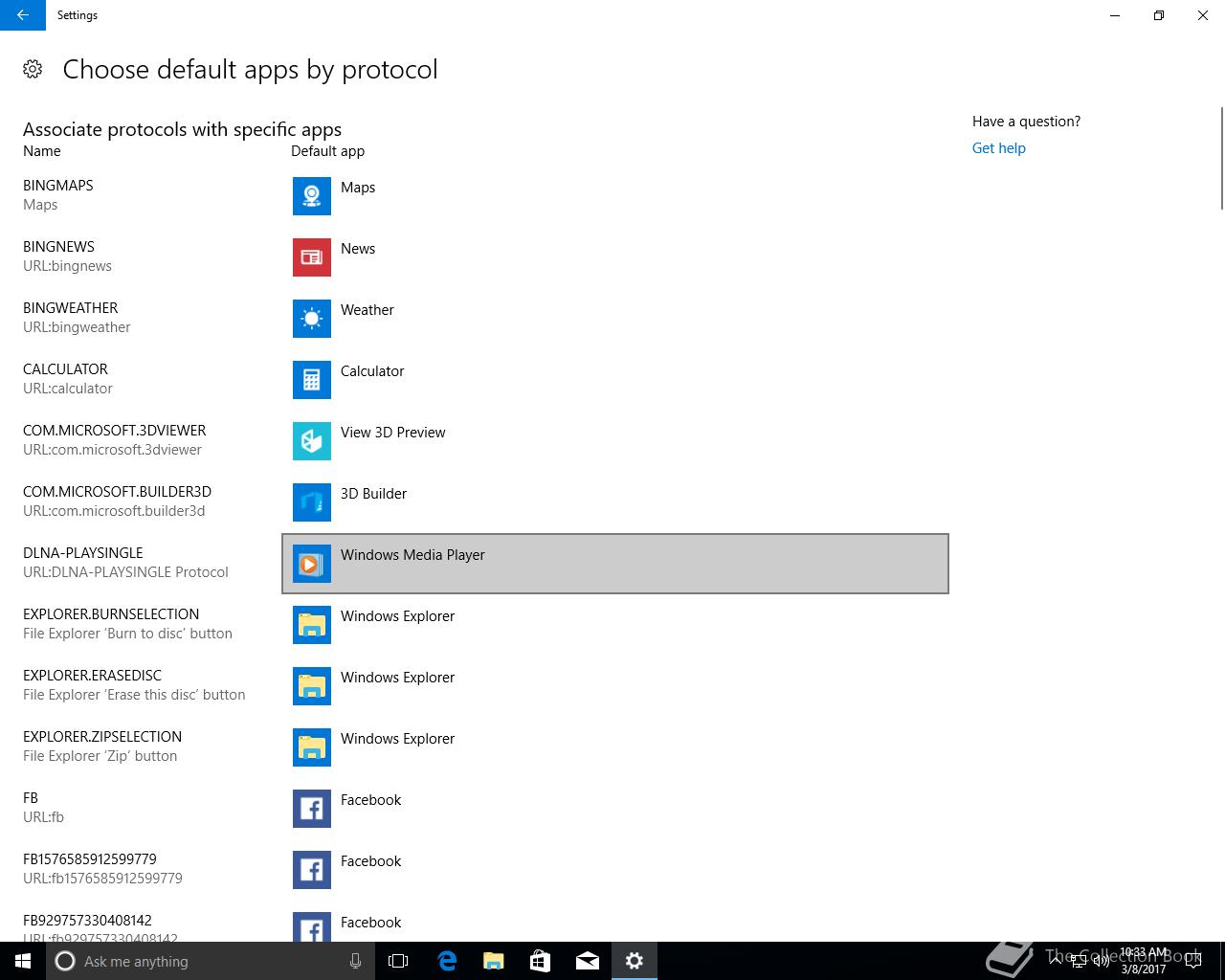Click the Calculator app icon

click(x=312, y=380)
